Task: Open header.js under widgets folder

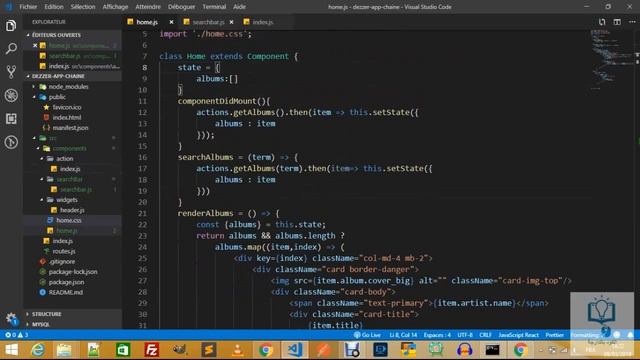Action: (x=72, y=210)
